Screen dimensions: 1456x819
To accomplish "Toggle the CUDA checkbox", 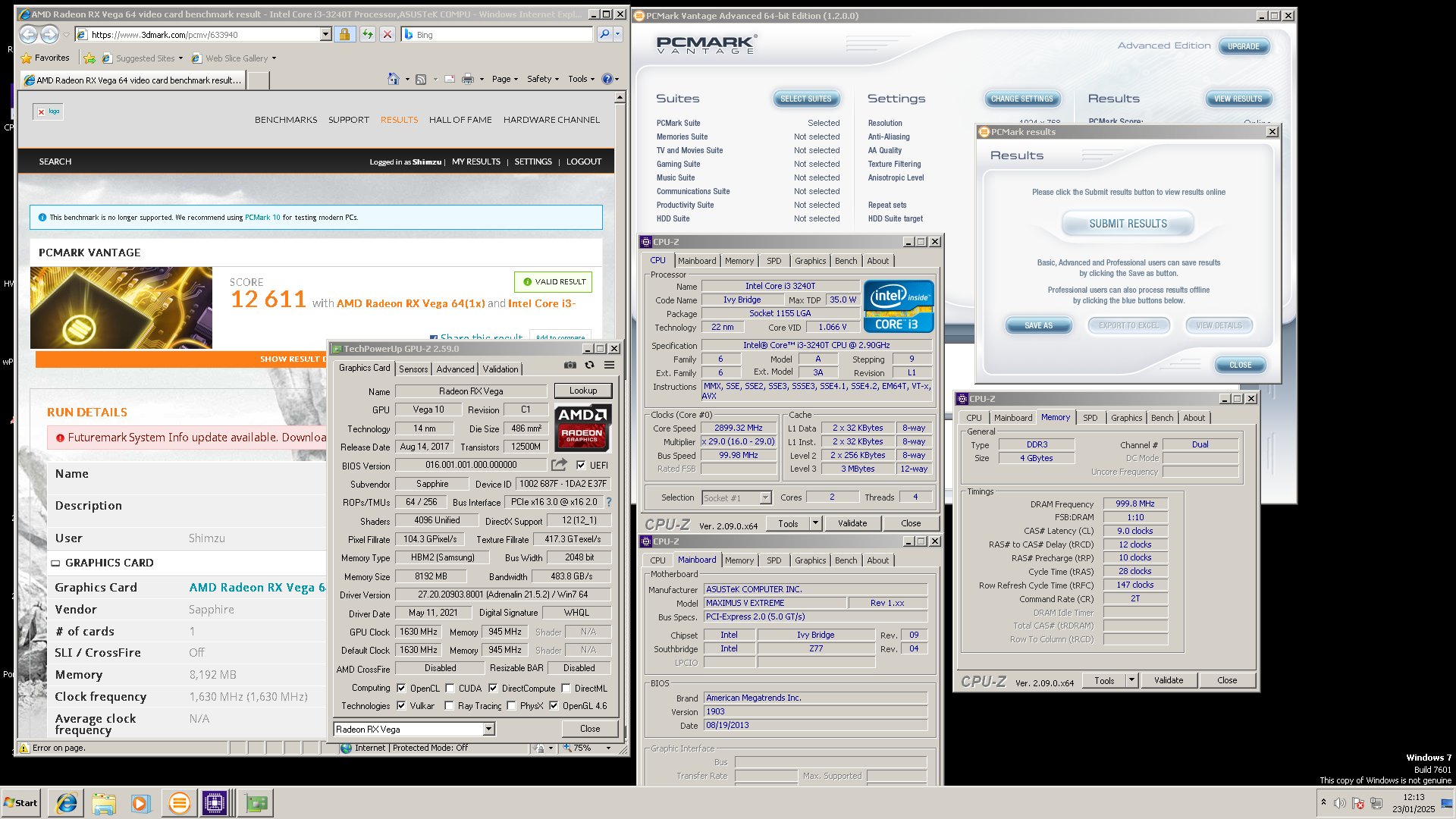I will (x=450, y=689).
